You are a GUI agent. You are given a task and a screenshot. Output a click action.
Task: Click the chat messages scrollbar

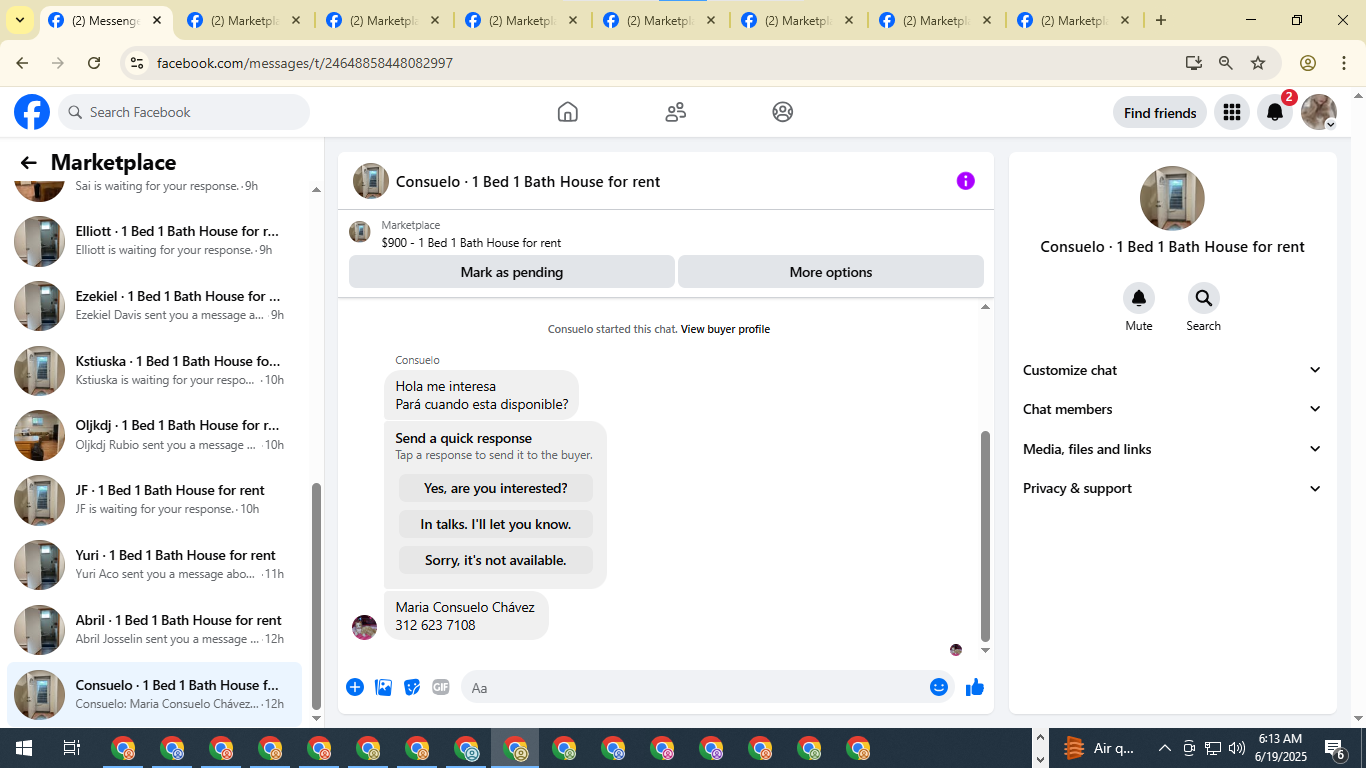[x=985, y=537]
